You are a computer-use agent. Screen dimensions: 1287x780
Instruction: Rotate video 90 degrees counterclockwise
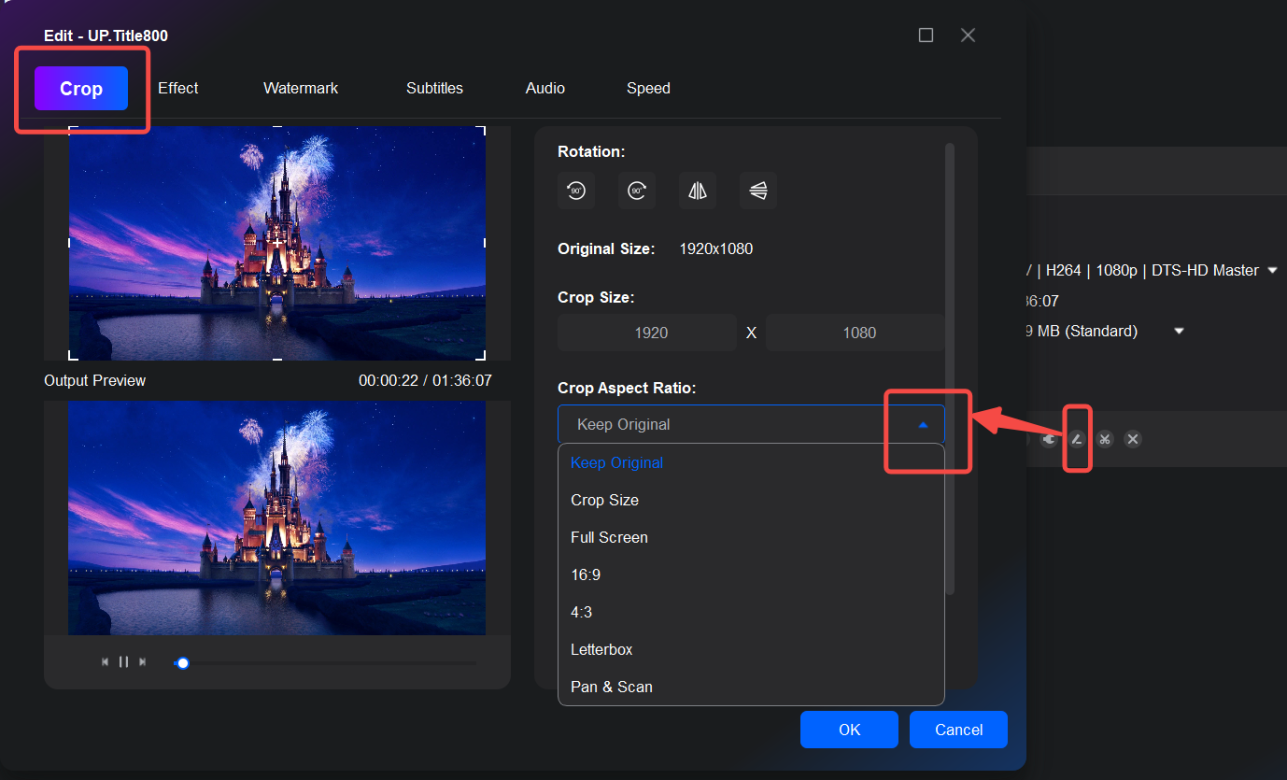[x=576, y=190]
